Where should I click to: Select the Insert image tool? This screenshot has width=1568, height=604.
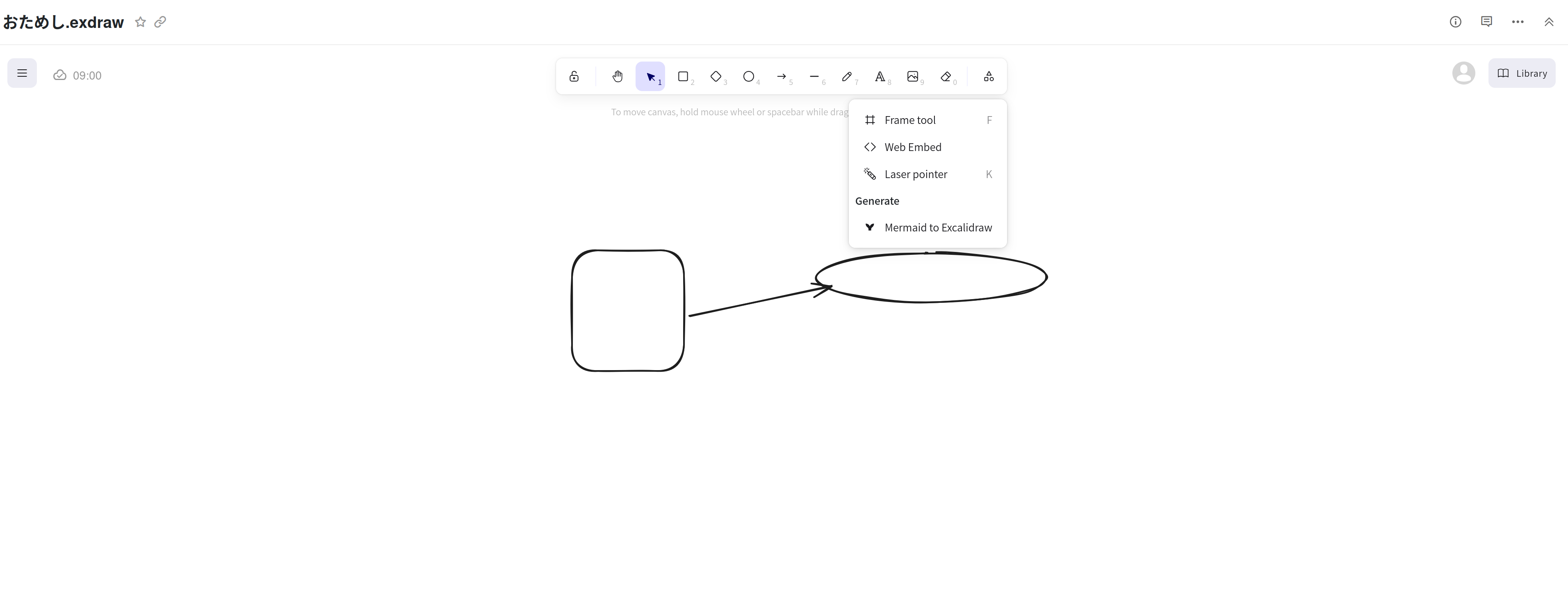[912, 76]
